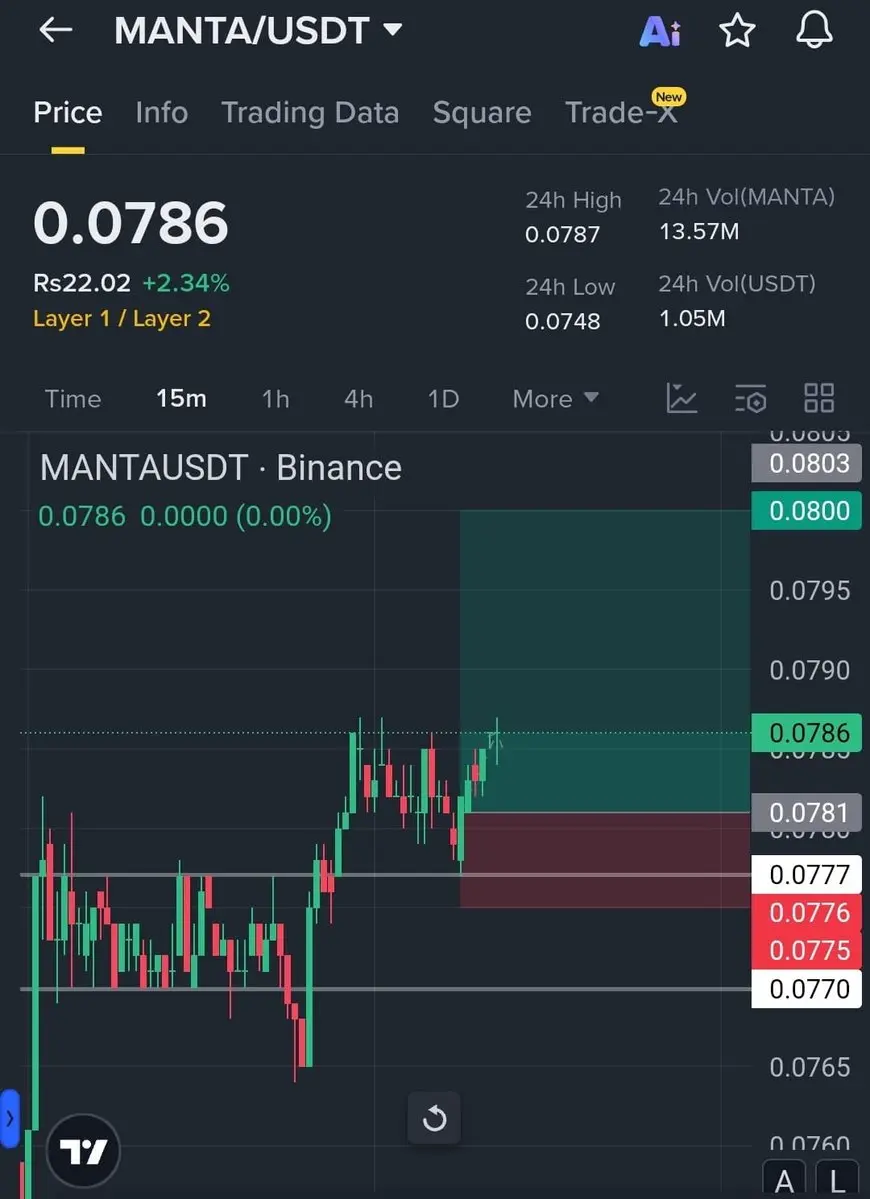Open the AI assistant icon

pos(660,31)
